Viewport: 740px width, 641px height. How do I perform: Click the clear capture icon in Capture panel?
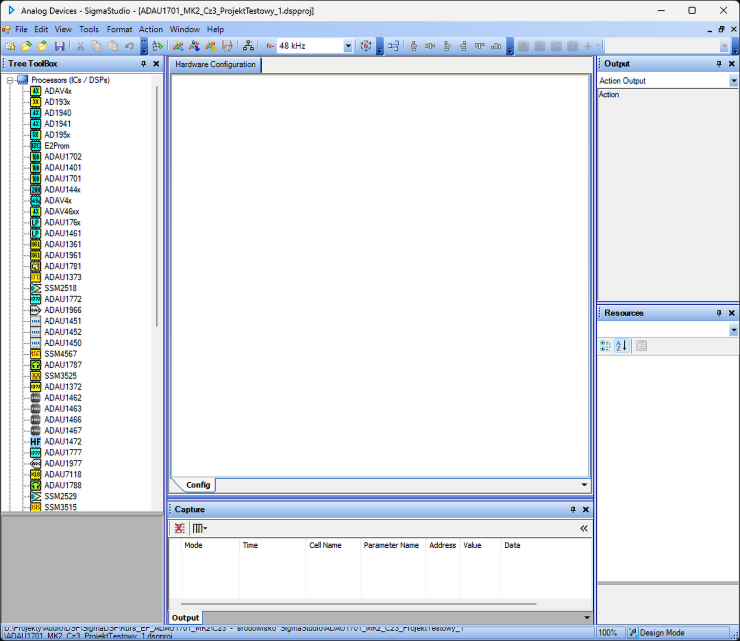click(x=179, y=527)
